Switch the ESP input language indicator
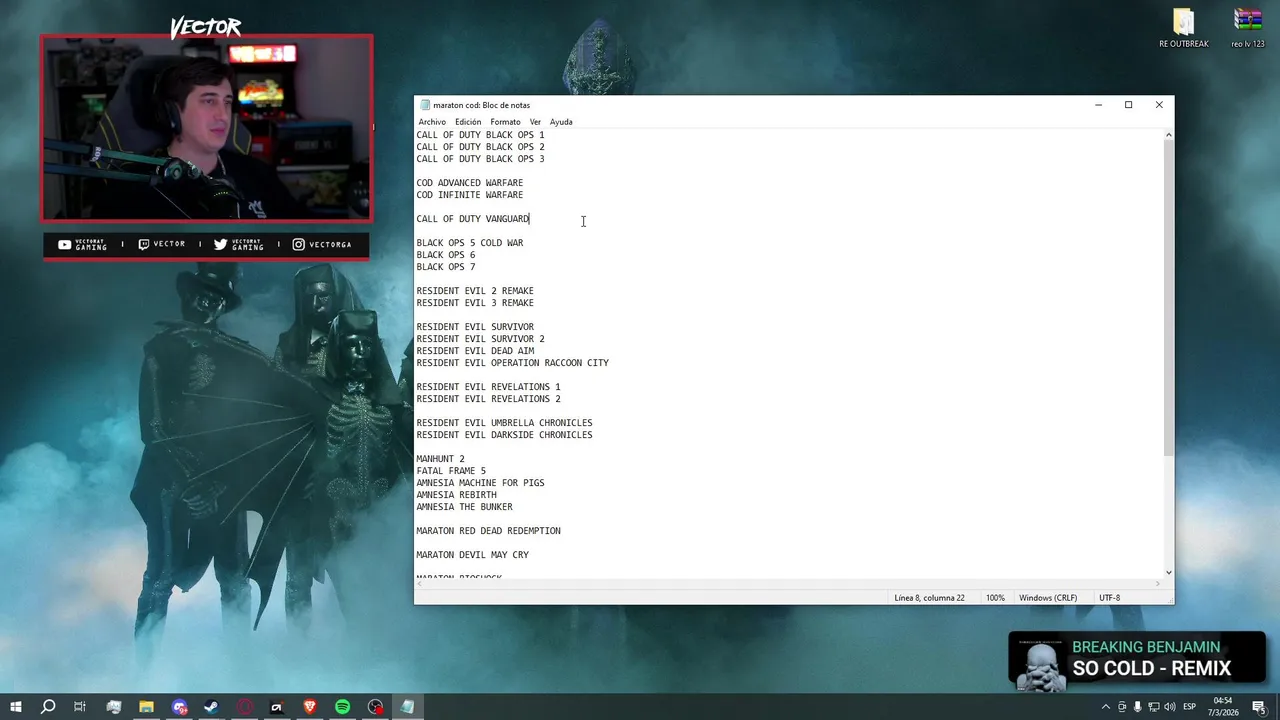Screen dimensions: 1280x720 [1190, 707]
